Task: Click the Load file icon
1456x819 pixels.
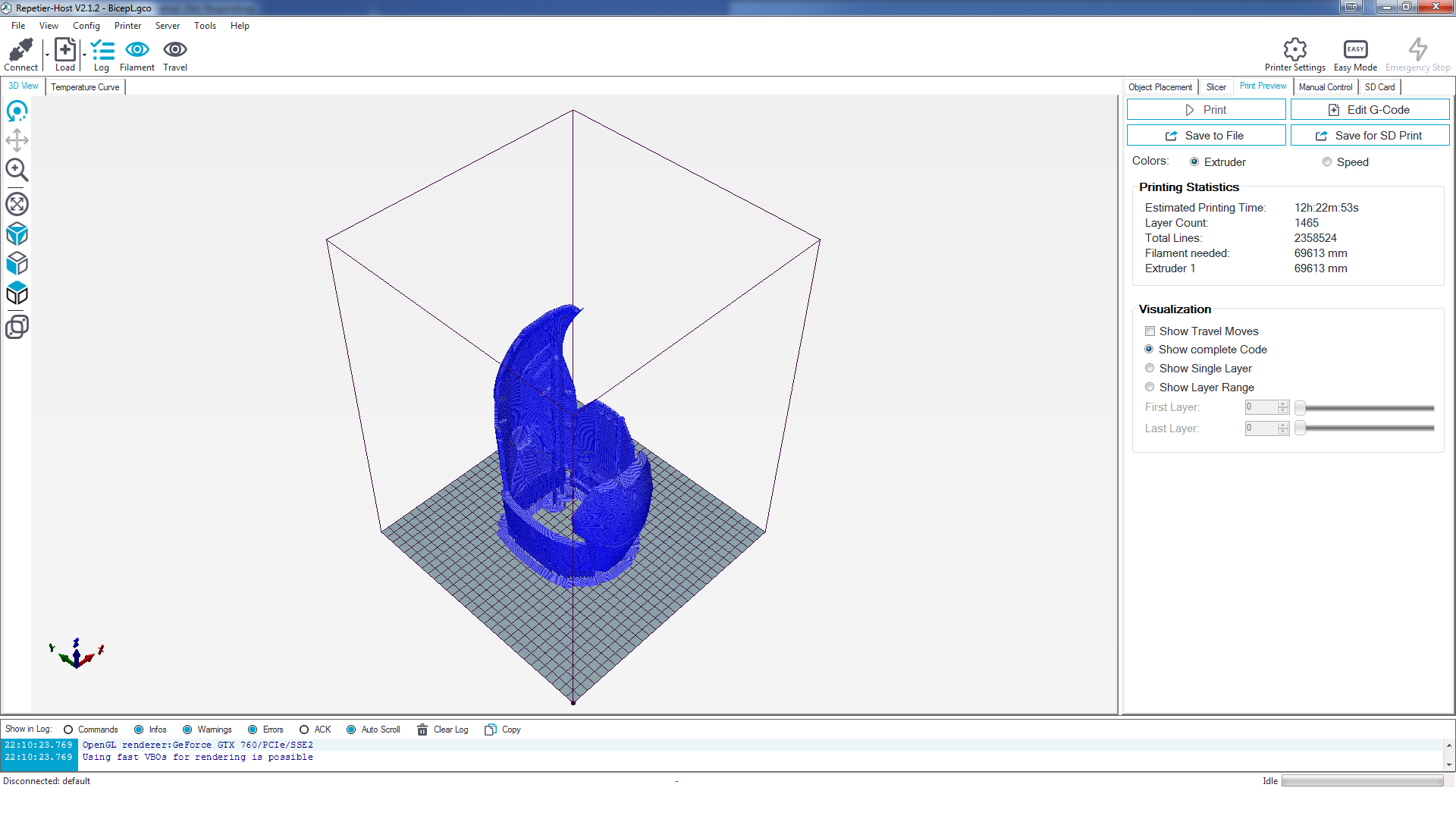Action: [x=65, y=50]
